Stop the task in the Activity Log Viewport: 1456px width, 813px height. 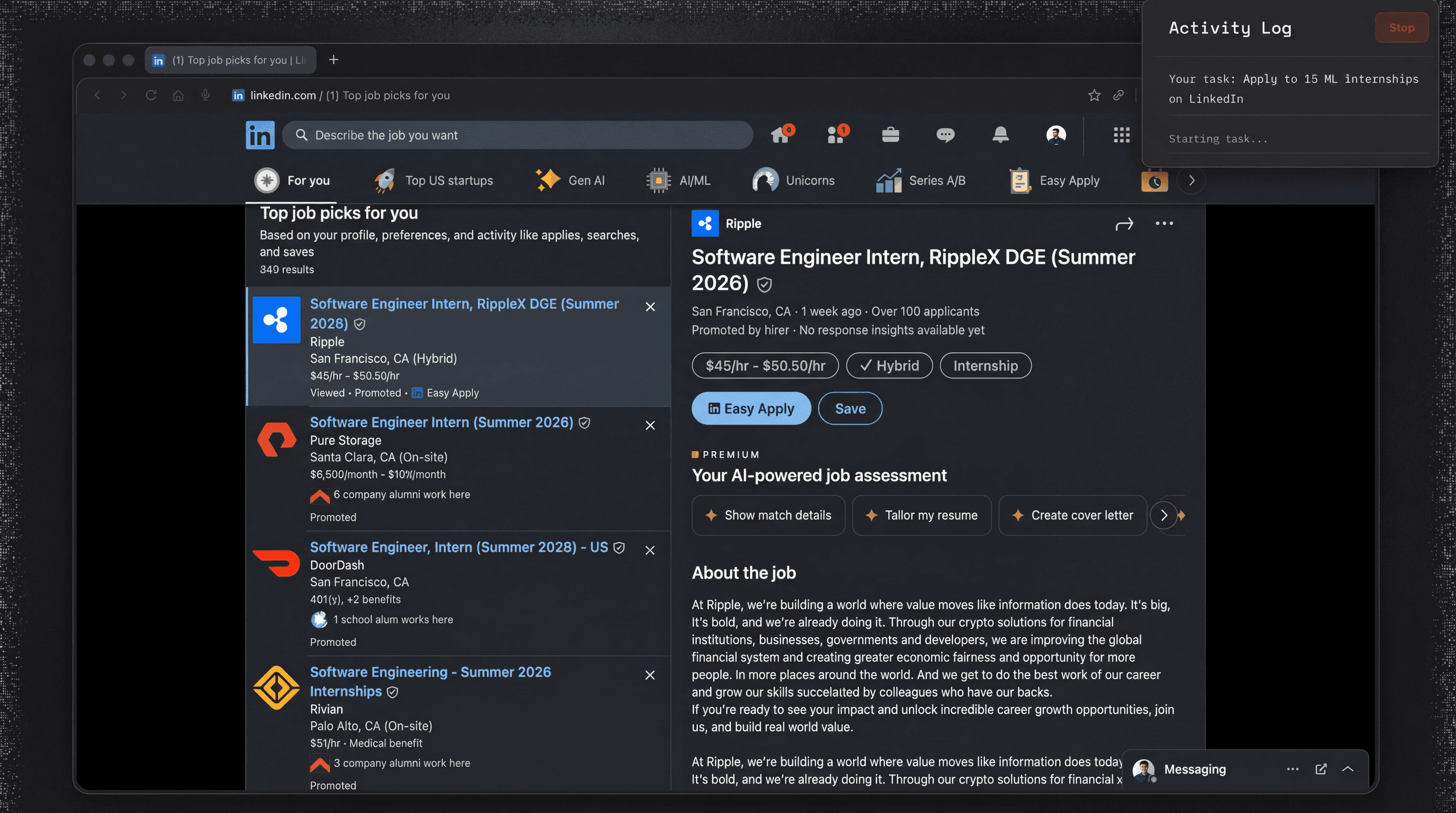point(1401,27)
